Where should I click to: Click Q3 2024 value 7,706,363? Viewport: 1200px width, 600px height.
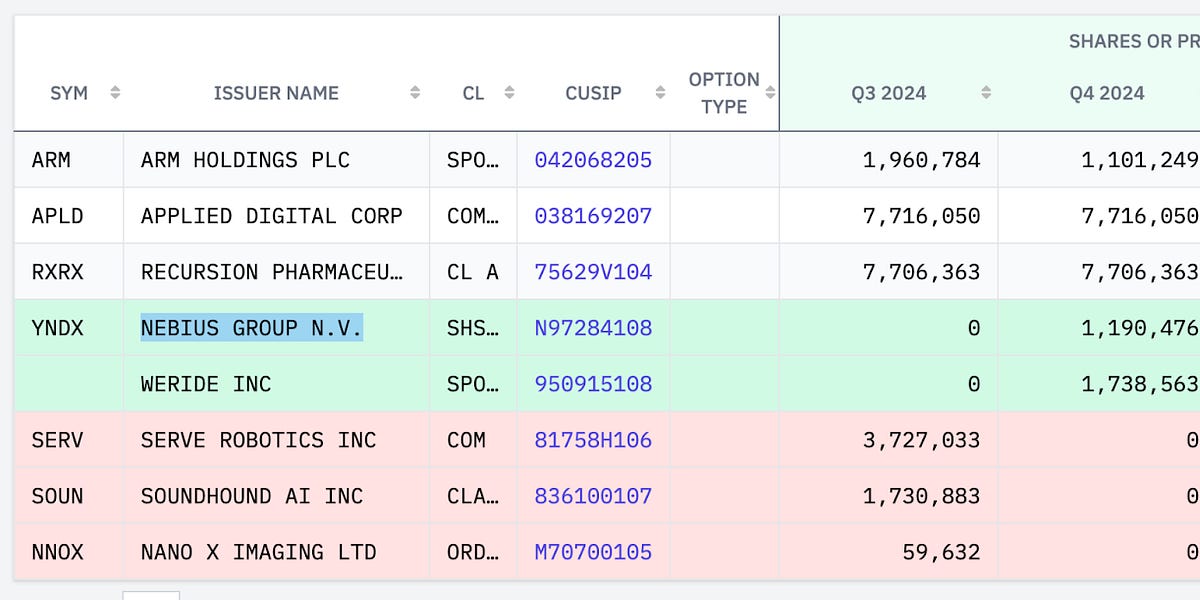click(922, 272)
